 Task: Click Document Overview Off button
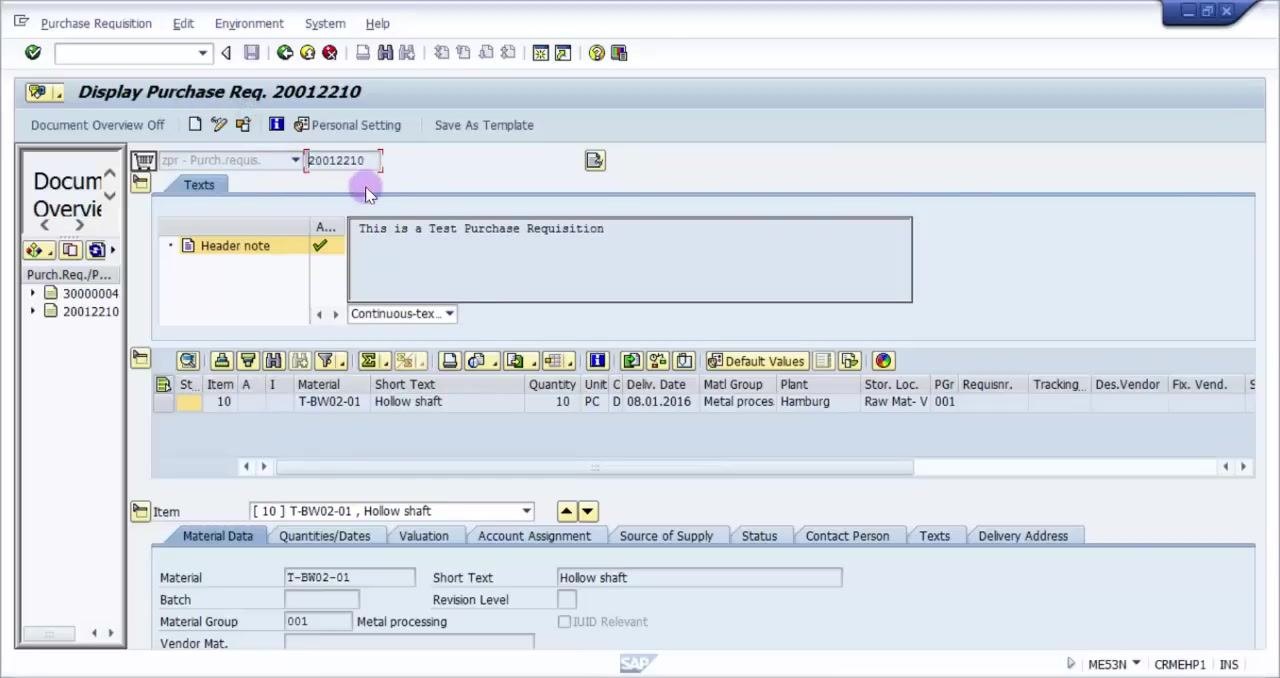click(x=97, y=125)
